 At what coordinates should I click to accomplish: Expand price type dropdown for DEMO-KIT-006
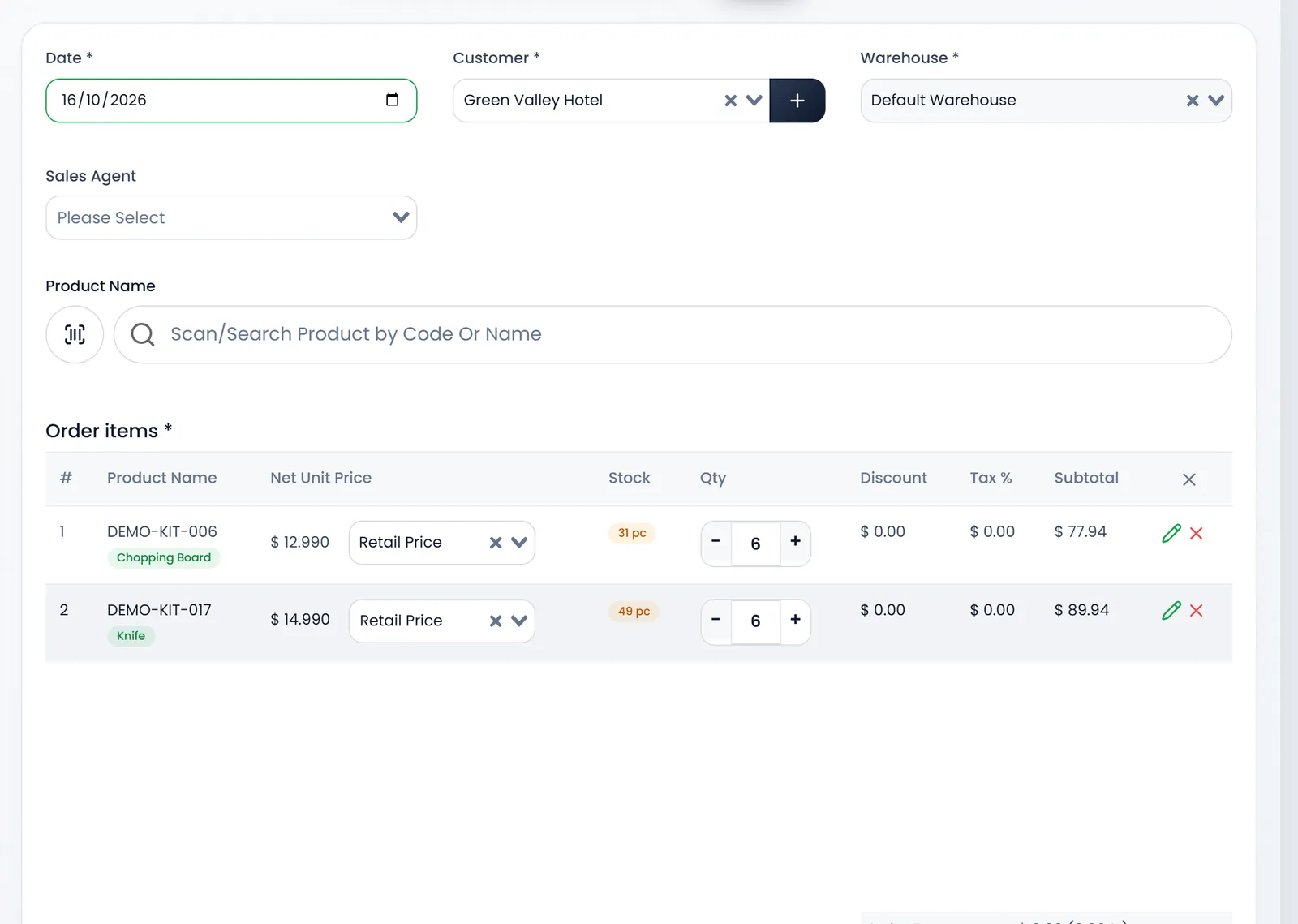point(519,543)
